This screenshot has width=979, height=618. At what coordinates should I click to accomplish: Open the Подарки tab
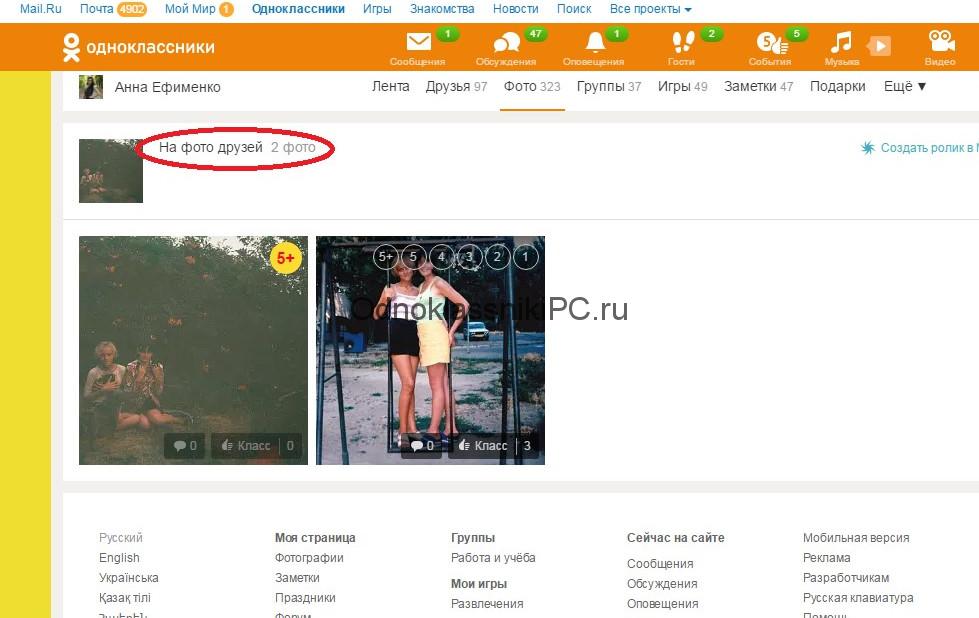837,87
